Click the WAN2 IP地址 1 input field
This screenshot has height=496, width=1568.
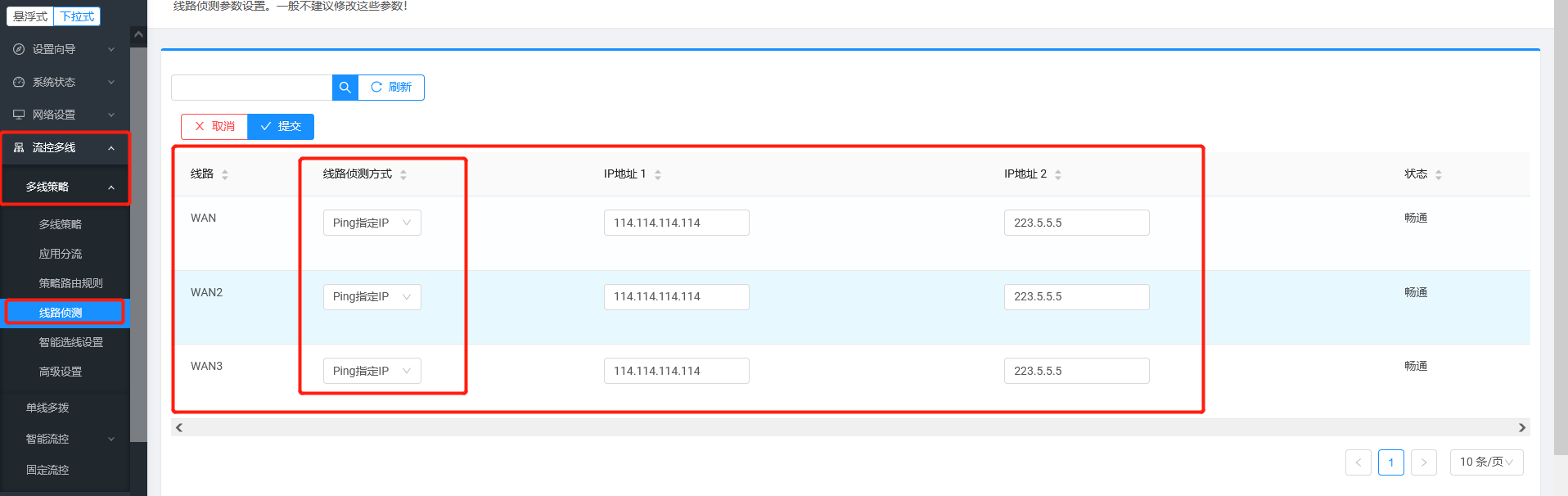pos(676,297)
